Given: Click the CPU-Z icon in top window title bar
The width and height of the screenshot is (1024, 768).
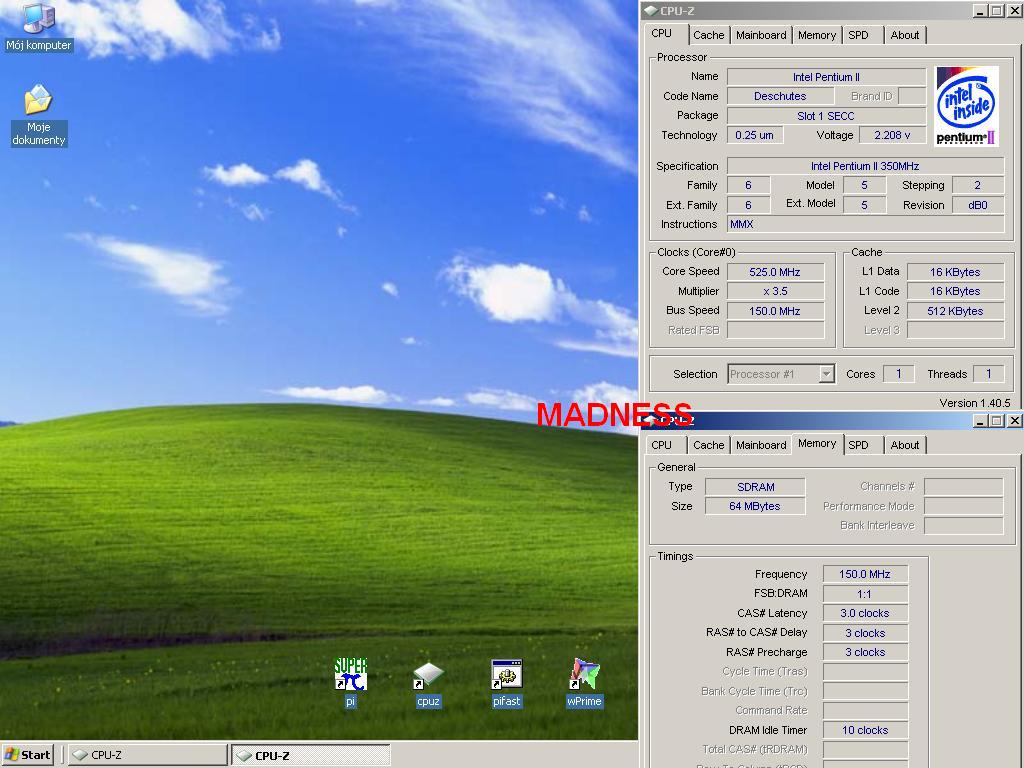Looking at the screenshot, I should 651,10.
